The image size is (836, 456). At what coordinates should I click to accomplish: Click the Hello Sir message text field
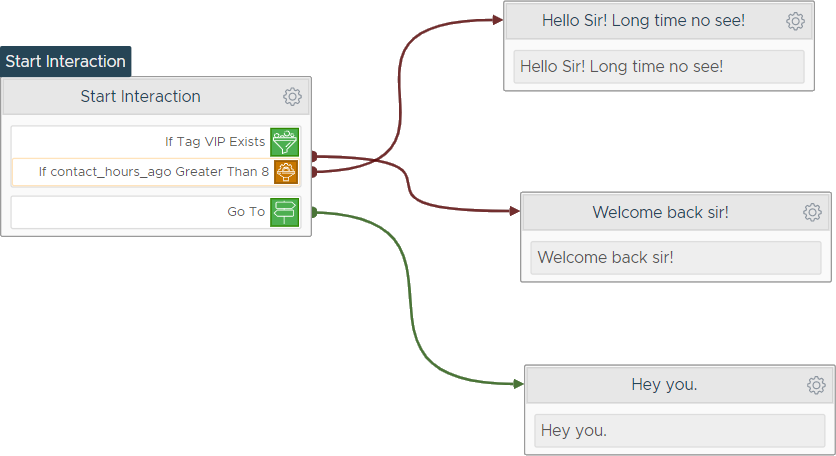click(658, 67)
